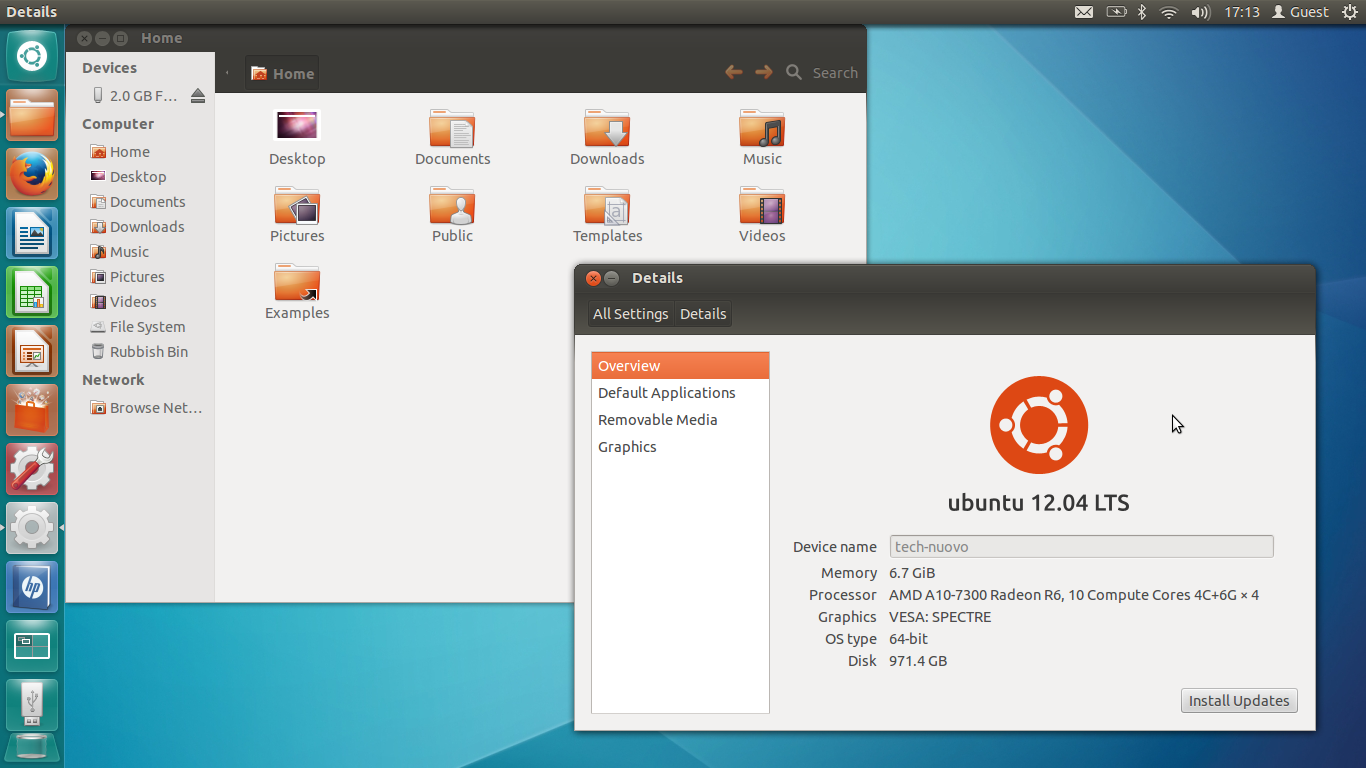1366x768 pixels.
Task: Click the Home path bar button
Action: 282,73
